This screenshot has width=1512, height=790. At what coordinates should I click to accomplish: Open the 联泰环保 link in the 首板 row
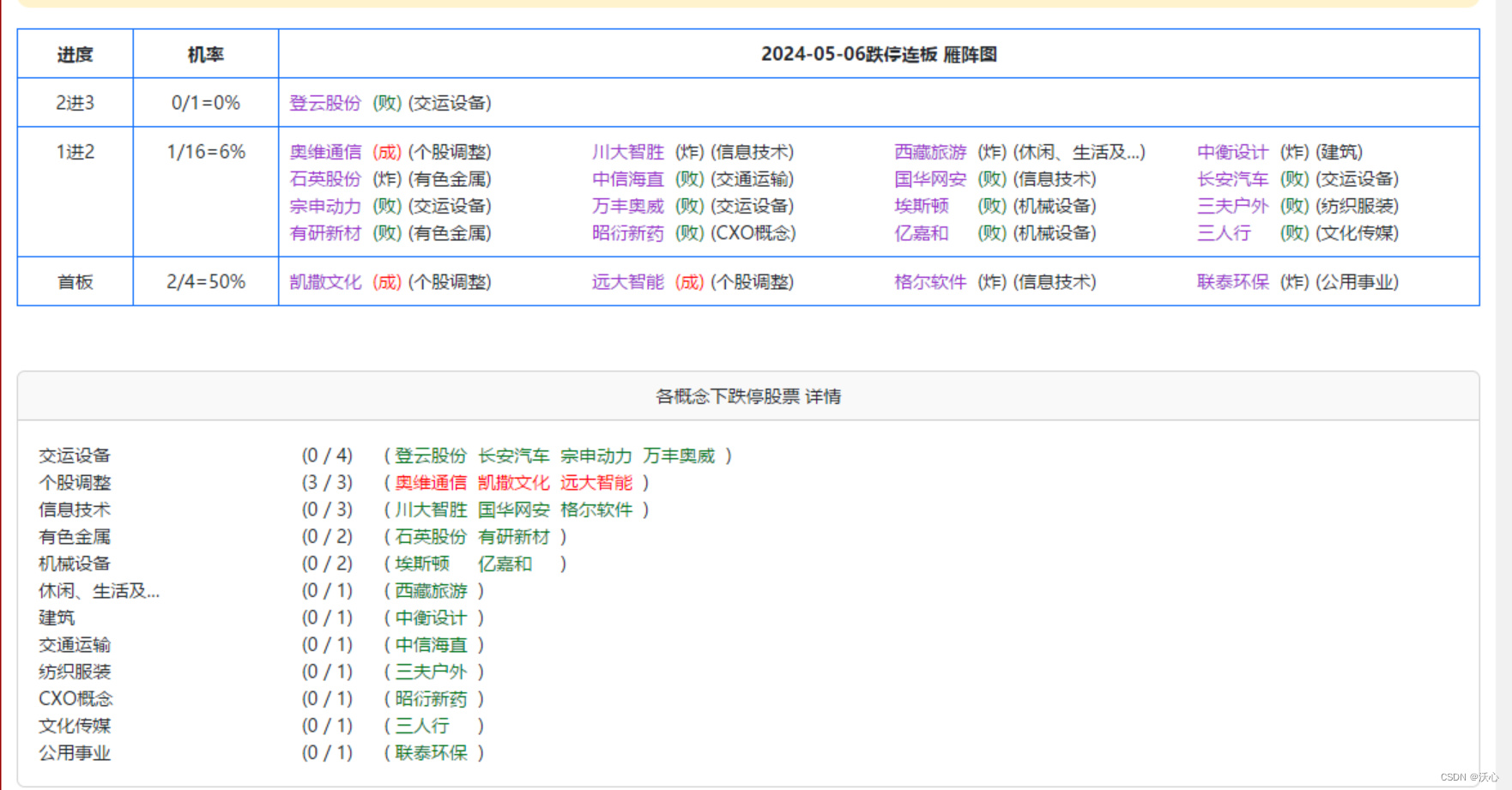point(1233,282)
